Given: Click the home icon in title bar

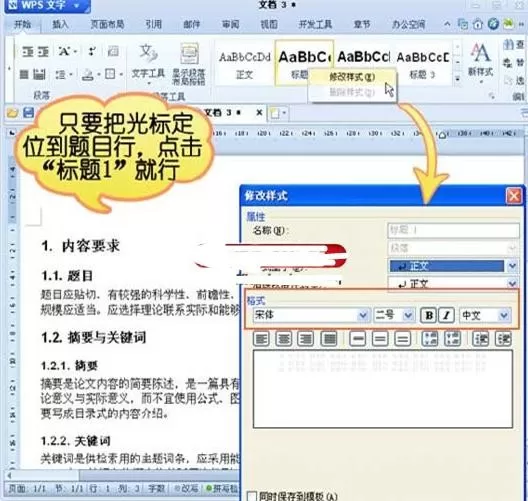Looking at the screenshot, I should 478,24.
